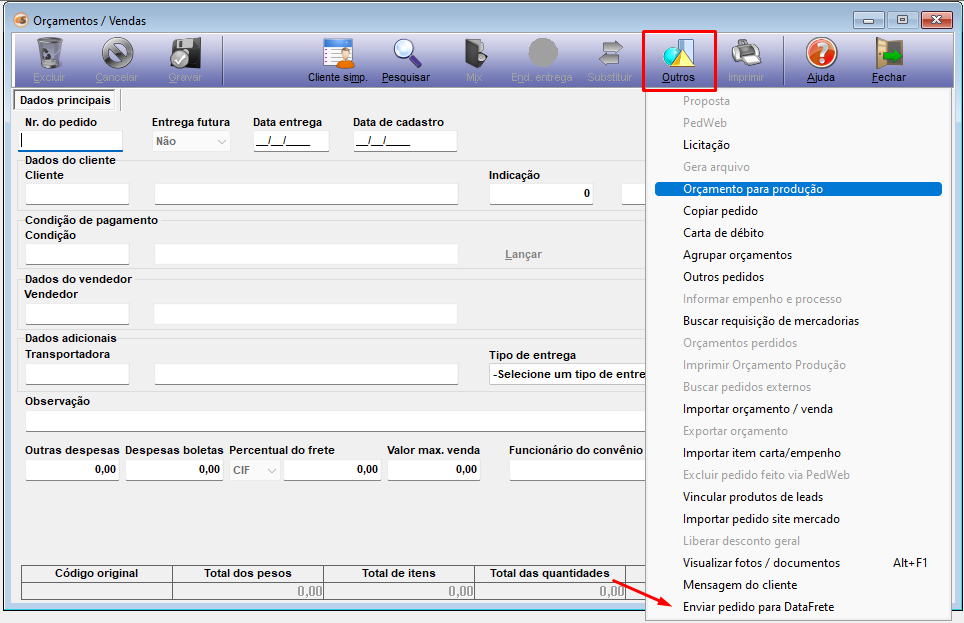Click the Lançar button

[523, 255]
